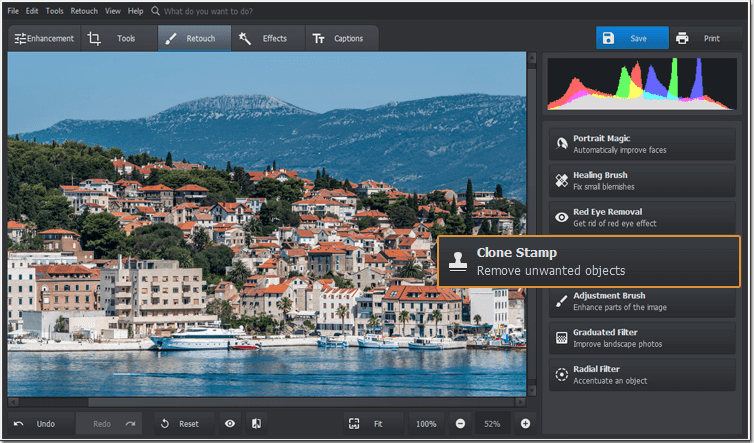Click the printer icon
754x443 pixels.
pos(682,38)
